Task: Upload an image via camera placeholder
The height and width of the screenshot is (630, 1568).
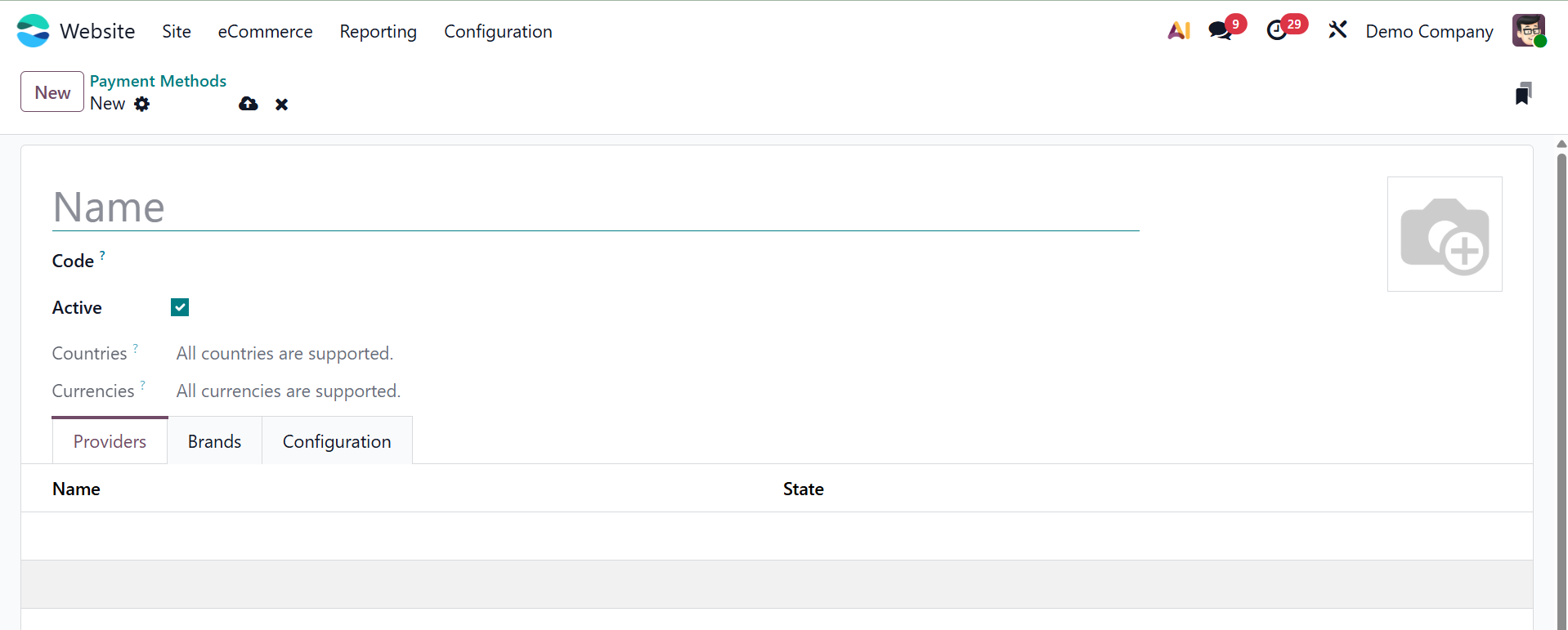Action: pos(1445,235)
